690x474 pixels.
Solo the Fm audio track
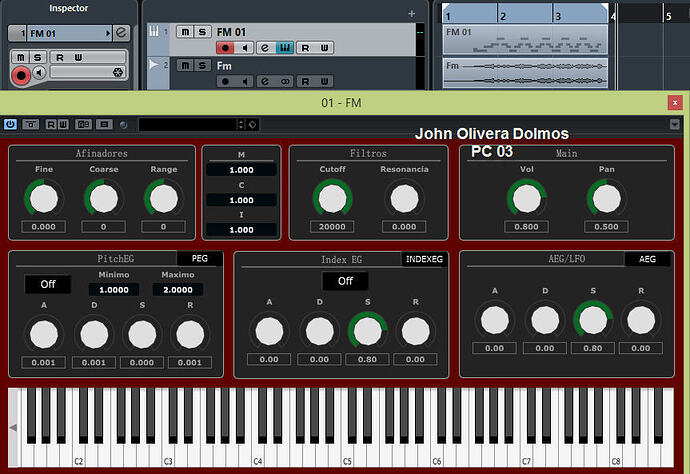point(204,65)
